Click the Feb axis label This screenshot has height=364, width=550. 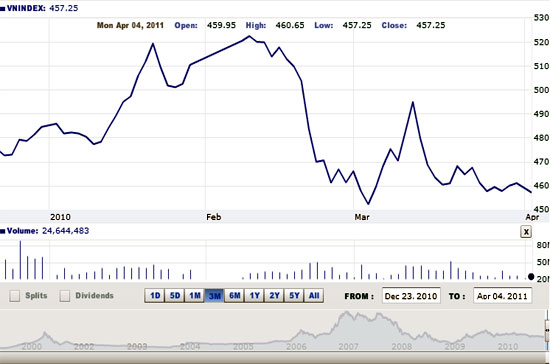pos(214,217)
